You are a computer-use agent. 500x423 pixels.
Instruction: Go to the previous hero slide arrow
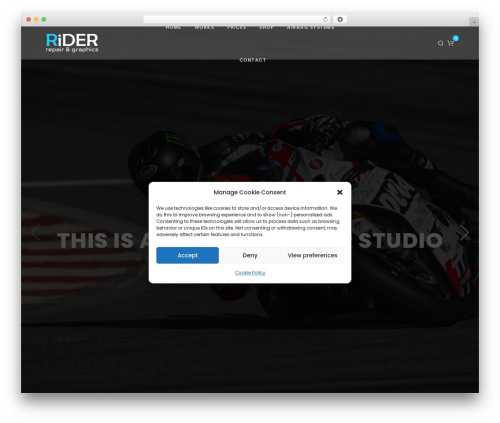click(35, 233)
